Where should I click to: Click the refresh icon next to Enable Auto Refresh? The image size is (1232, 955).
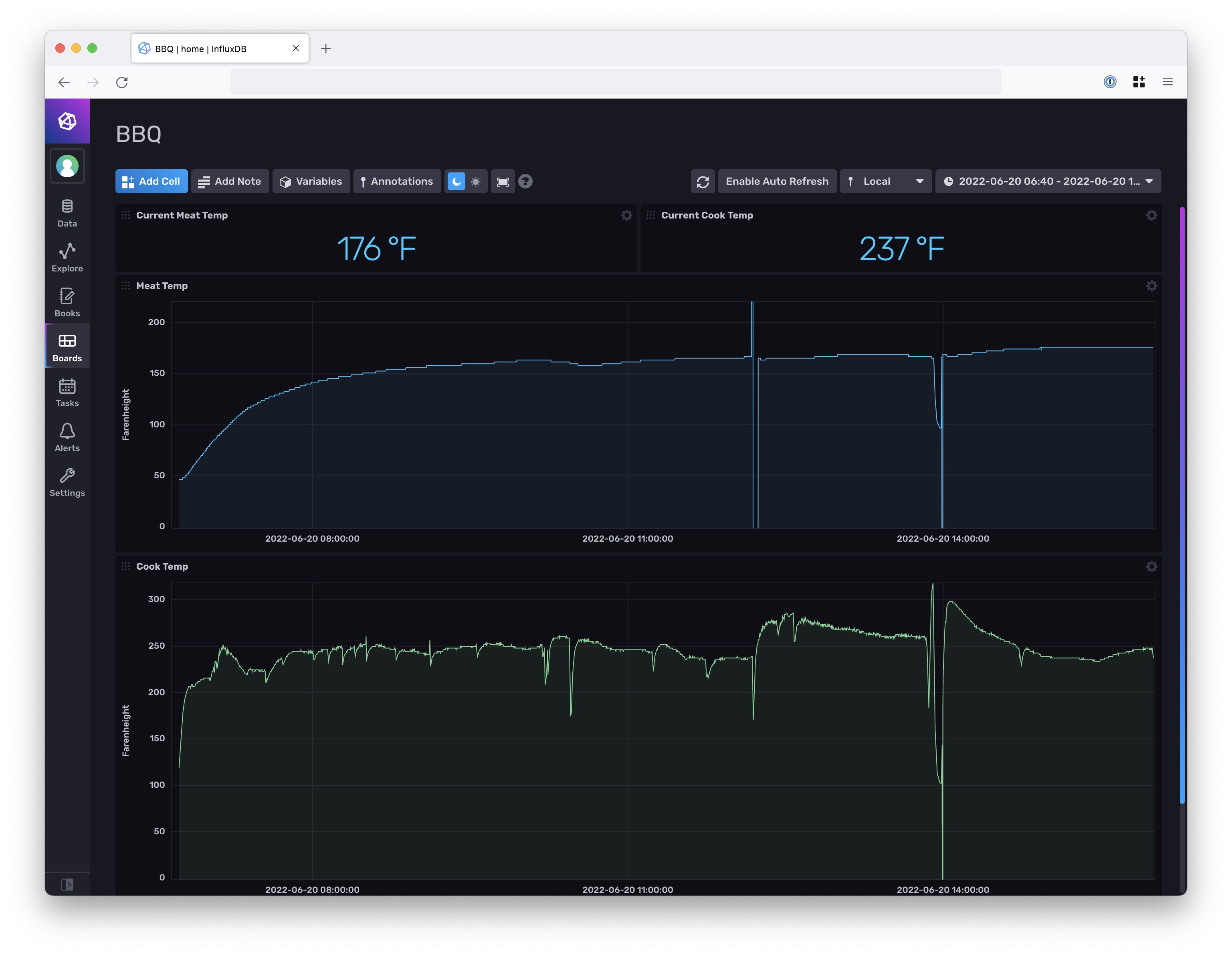tap(703, 181)
